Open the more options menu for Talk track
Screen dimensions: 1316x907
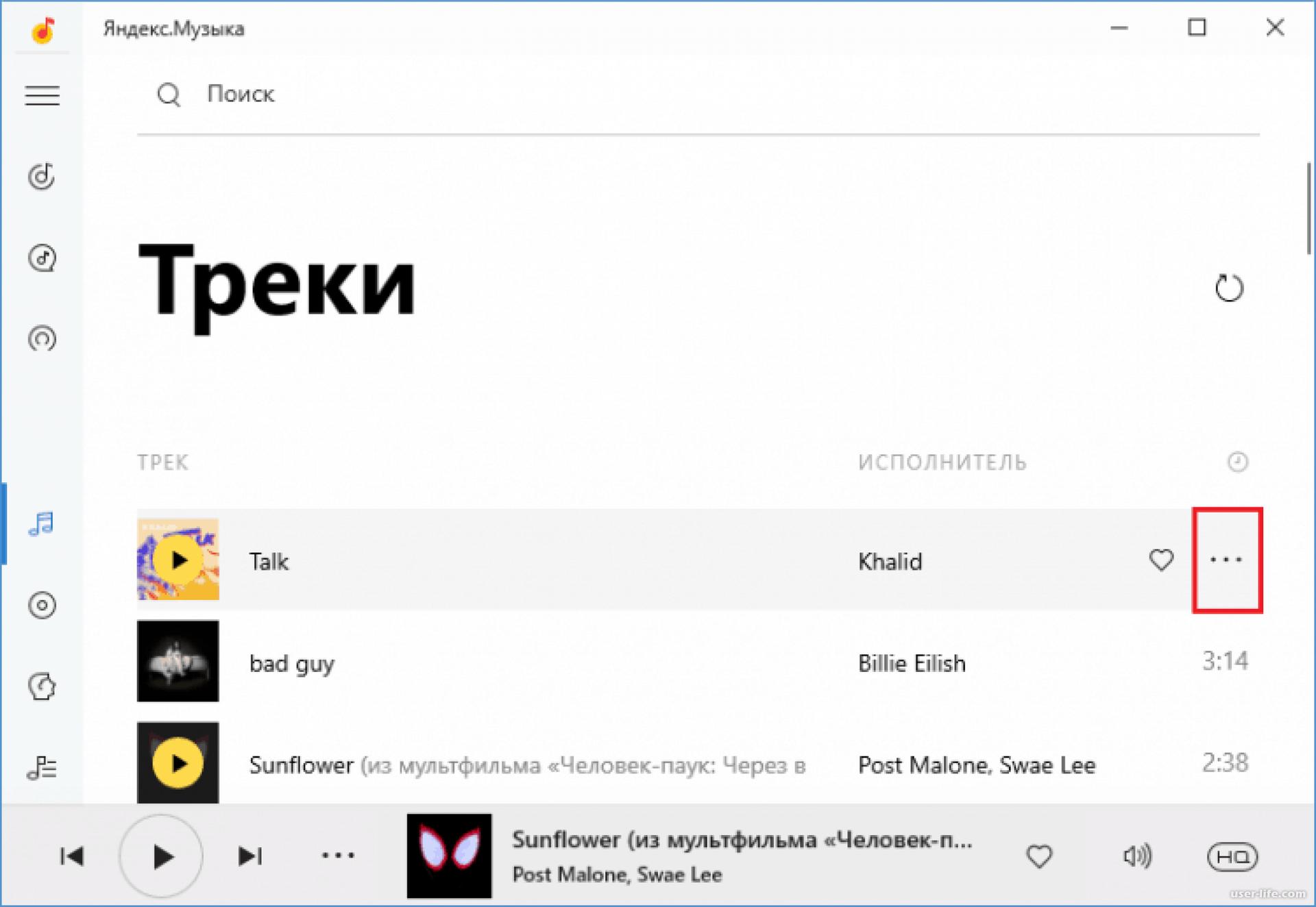pyautogui.click(x=1226, y=560)
